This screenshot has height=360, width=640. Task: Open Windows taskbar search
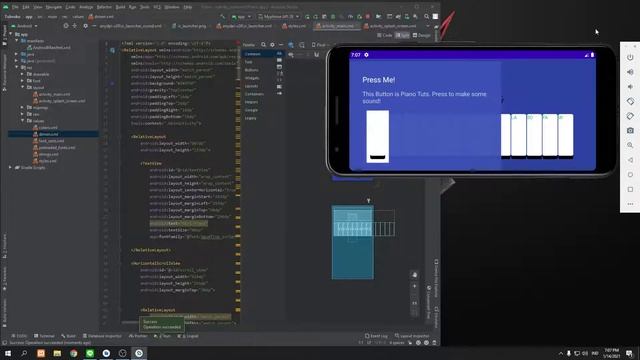pos(24,353)
